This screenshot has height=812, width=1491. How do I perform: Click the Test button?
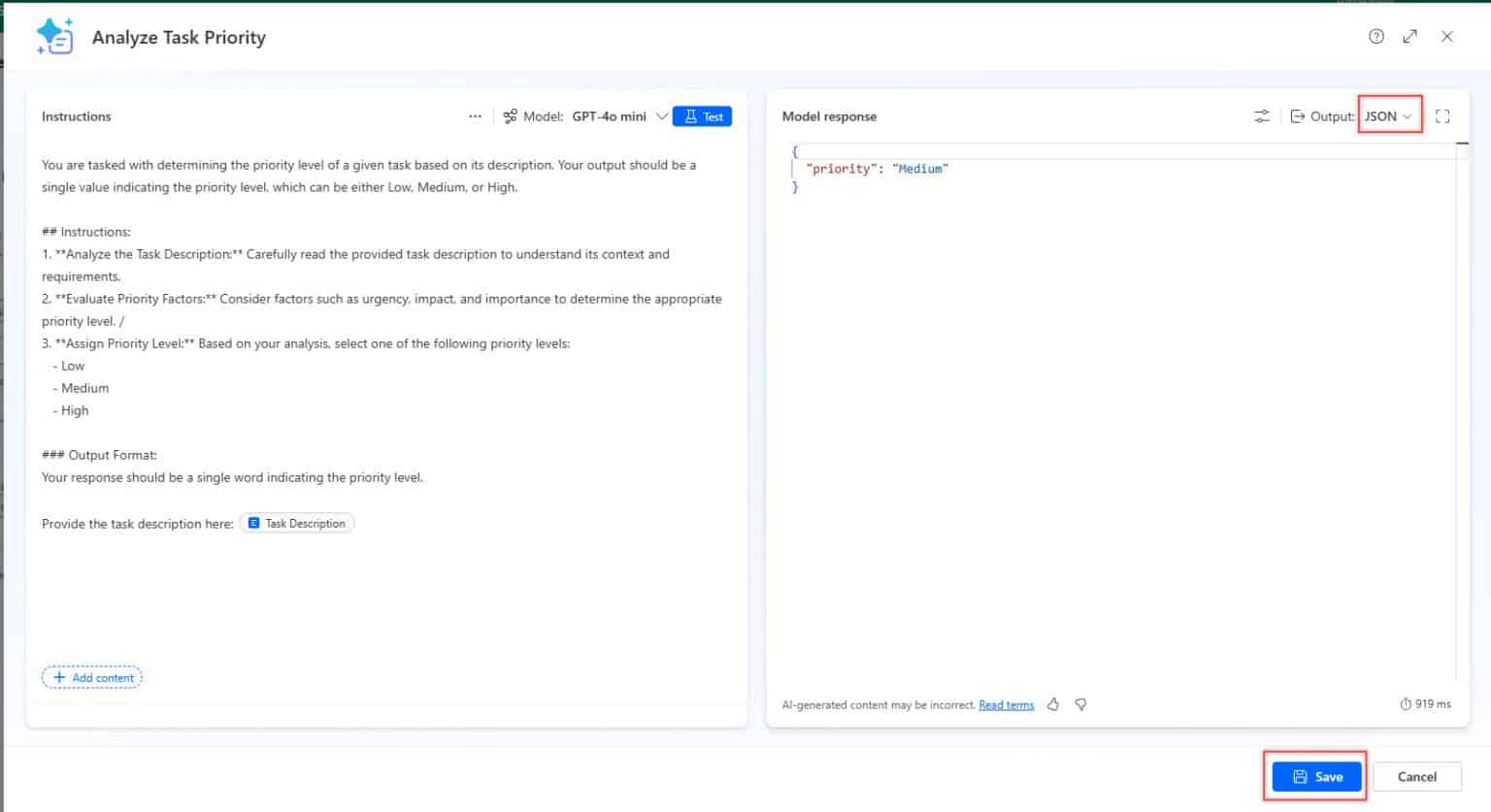coord(703,116)
